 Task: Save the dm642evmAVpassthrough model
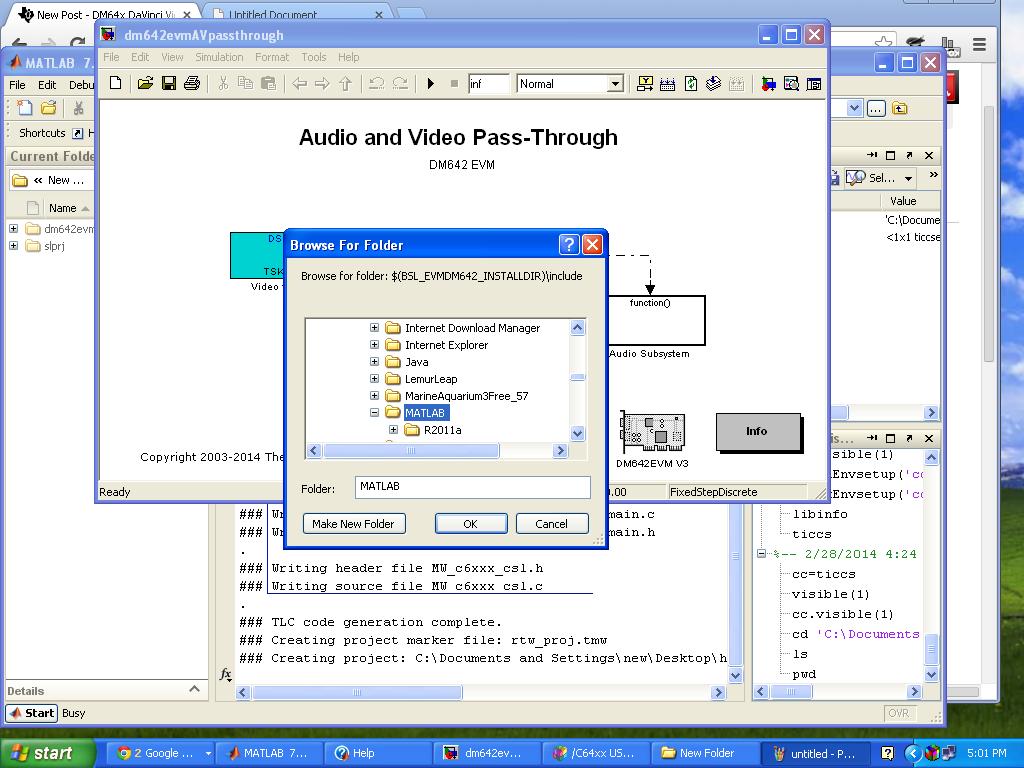[168, 83]
